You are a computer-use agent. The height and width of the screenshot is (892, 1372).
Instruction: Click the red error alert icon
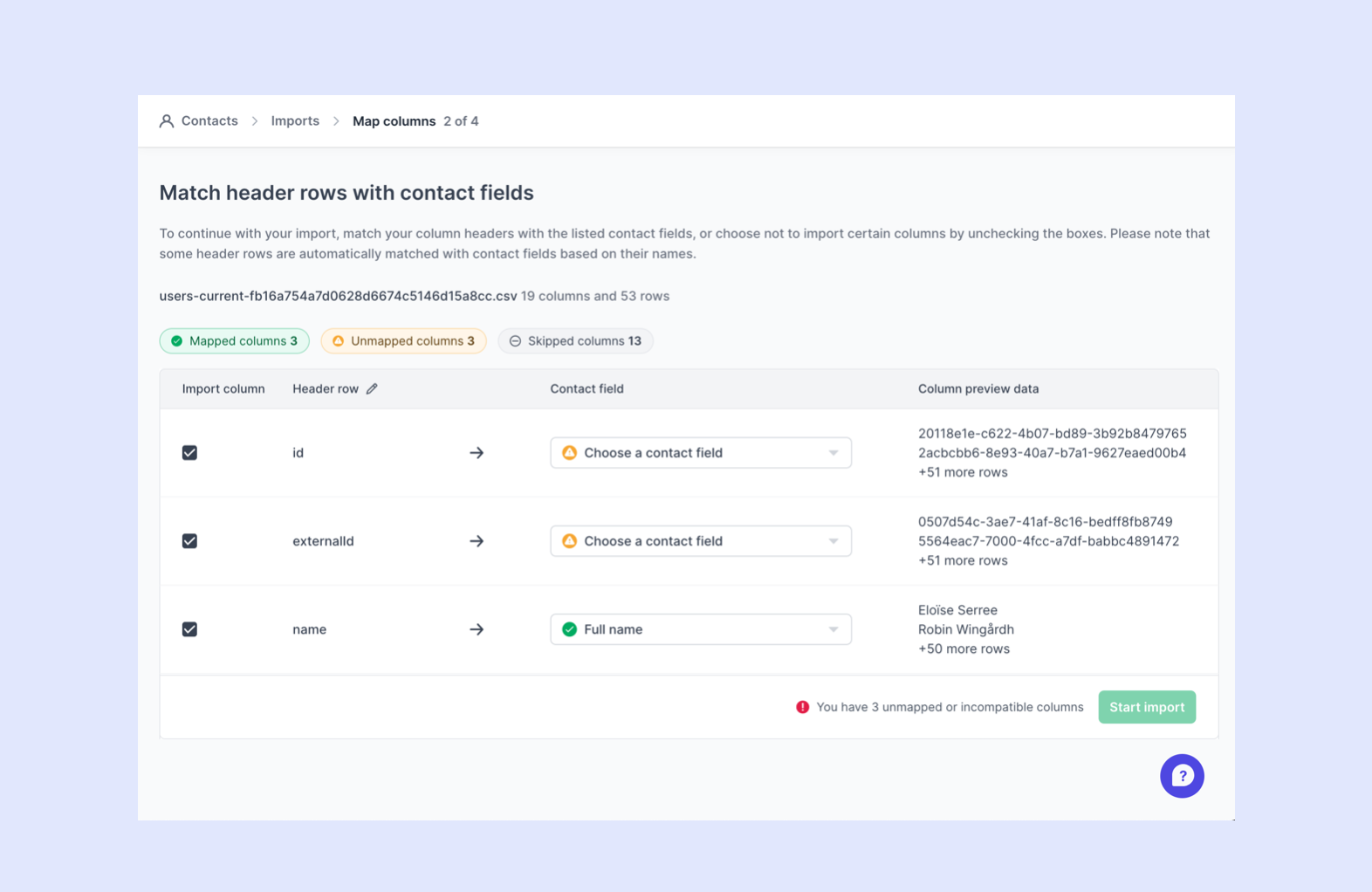pos(802,707)
